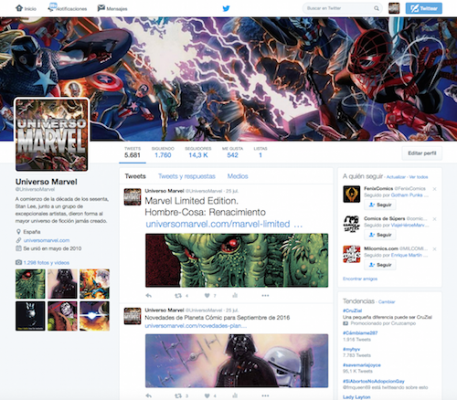
Task: Dismiss the Comics de Súpers suggestion
Action: coord(434,219)
